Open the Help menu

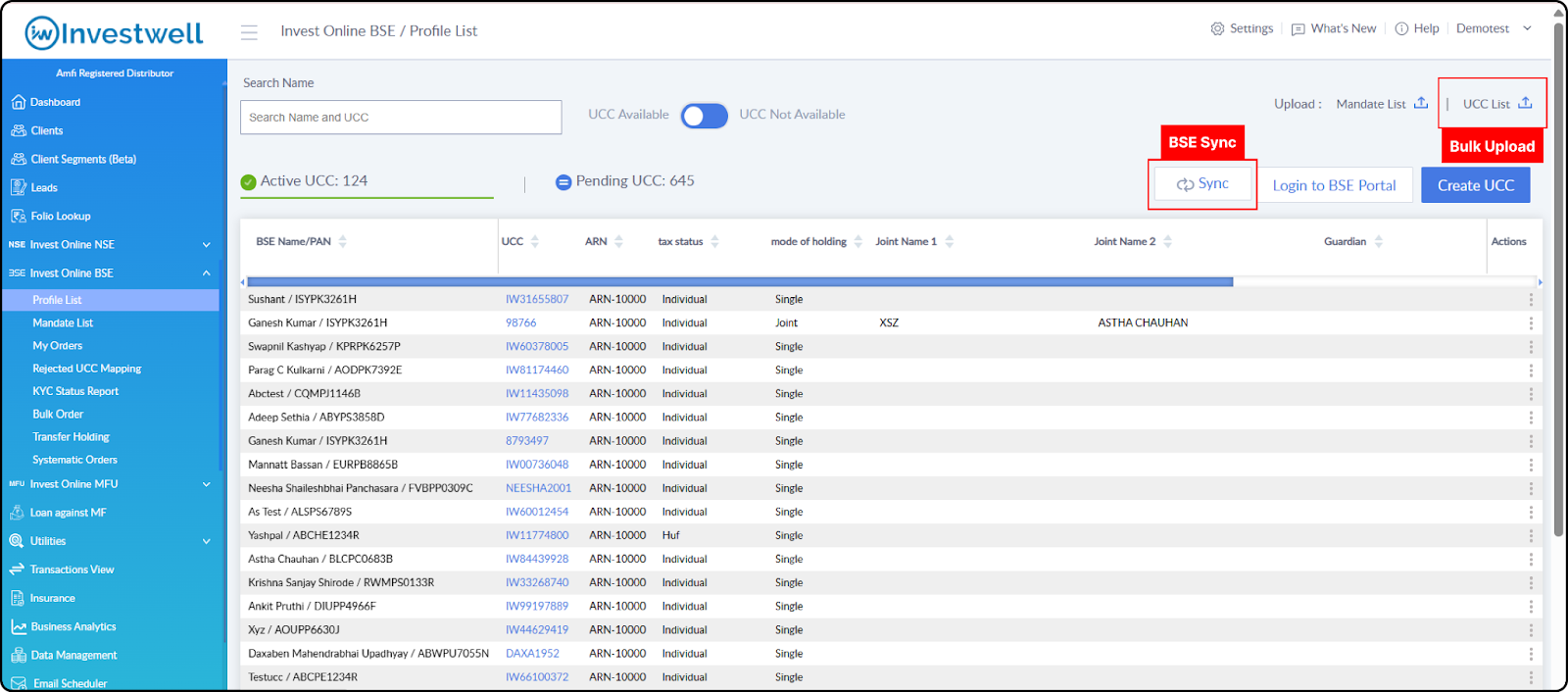coord(1417,28)
